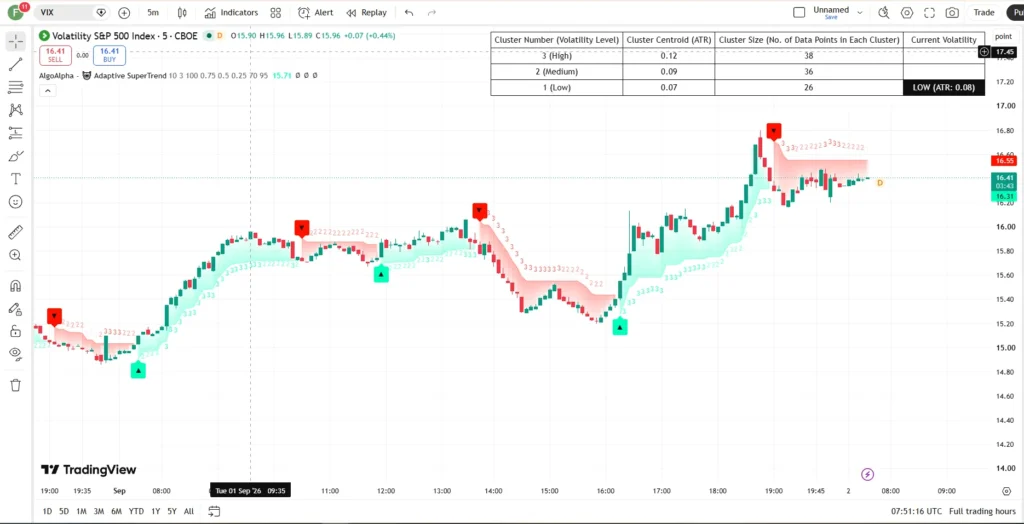The image size is (1024, 524).
Task: Open the 07:51:16 UTC timezone menu
Action: 916,511
